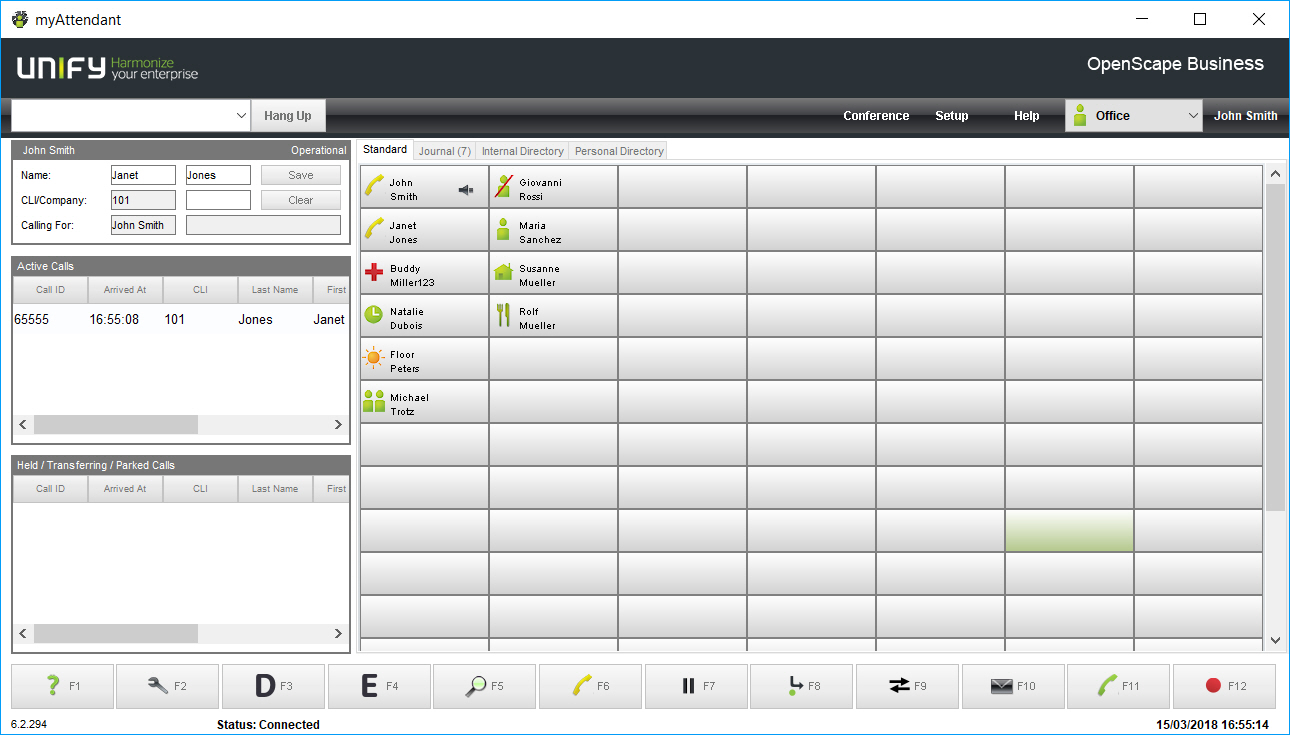Click the F8 transfer arrow button
The height and width of the screenshot is (735, 1290).
pos(802,686)
